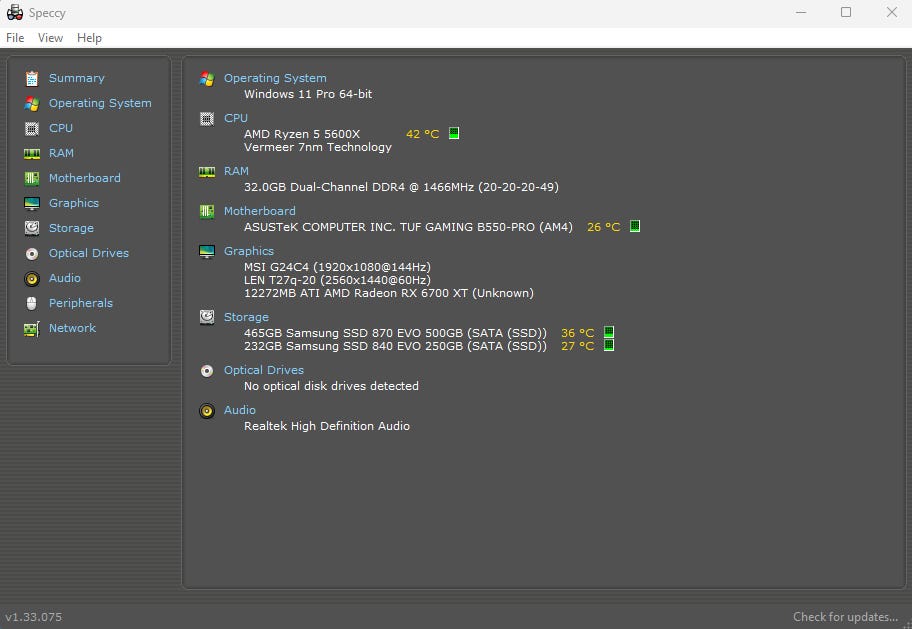
Task: Click the Optical Drives disc icon in sidebar
Action: [x=32, y=254]
